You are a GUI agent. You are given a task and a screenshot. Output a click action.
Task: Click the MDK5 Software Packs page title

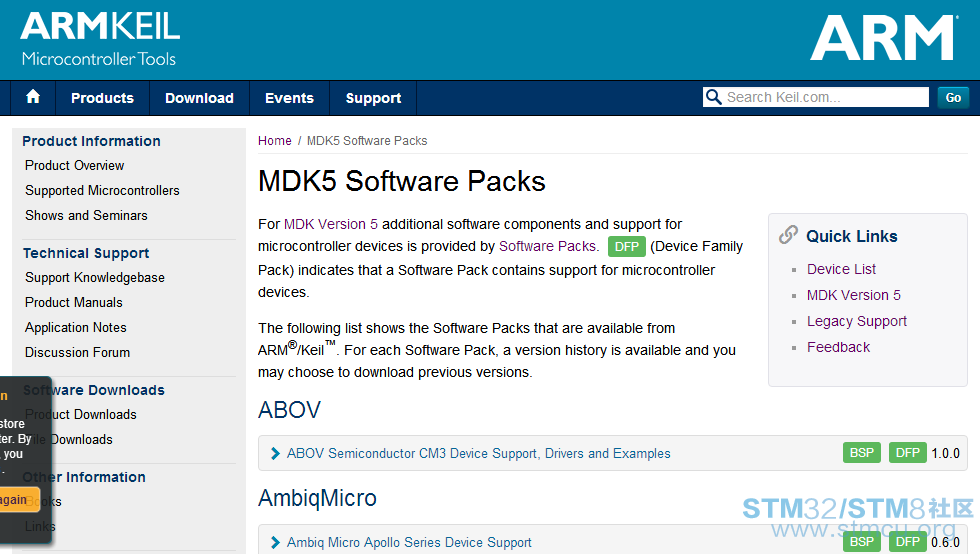(402, 181)
